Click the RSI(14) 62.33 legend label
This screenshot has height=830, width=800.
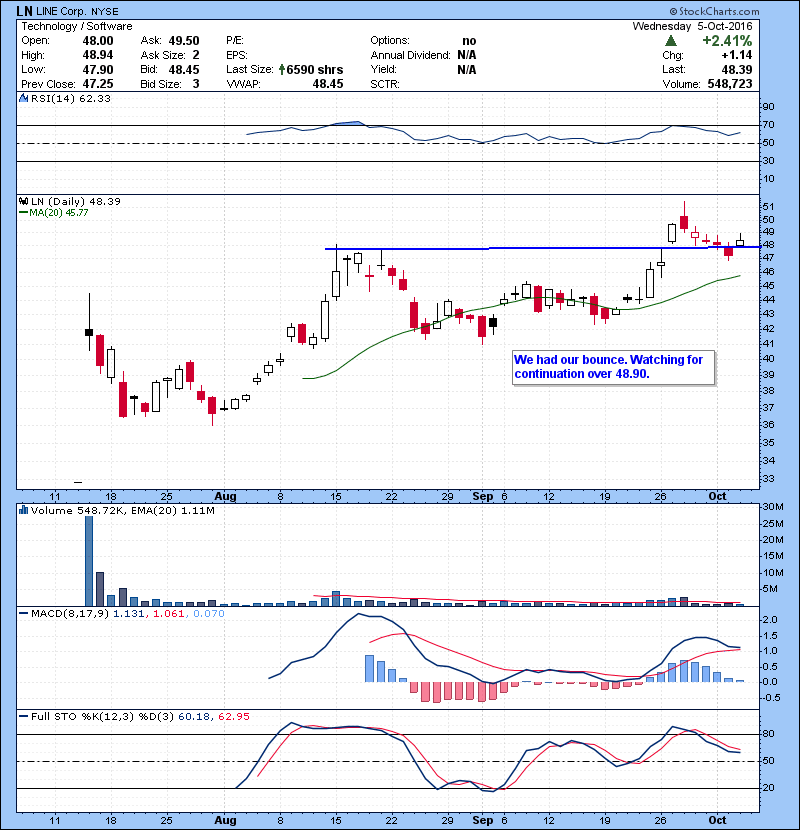[70, 98]
